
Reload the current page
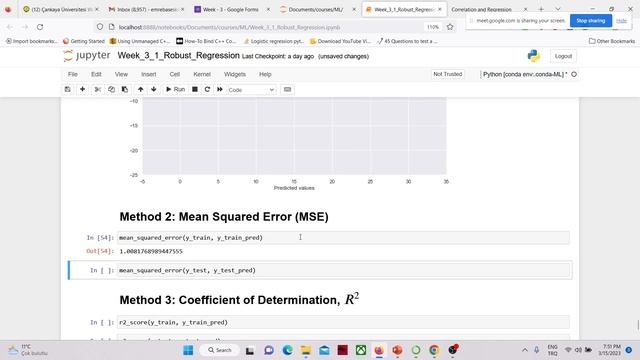click(x=40, y=27)
